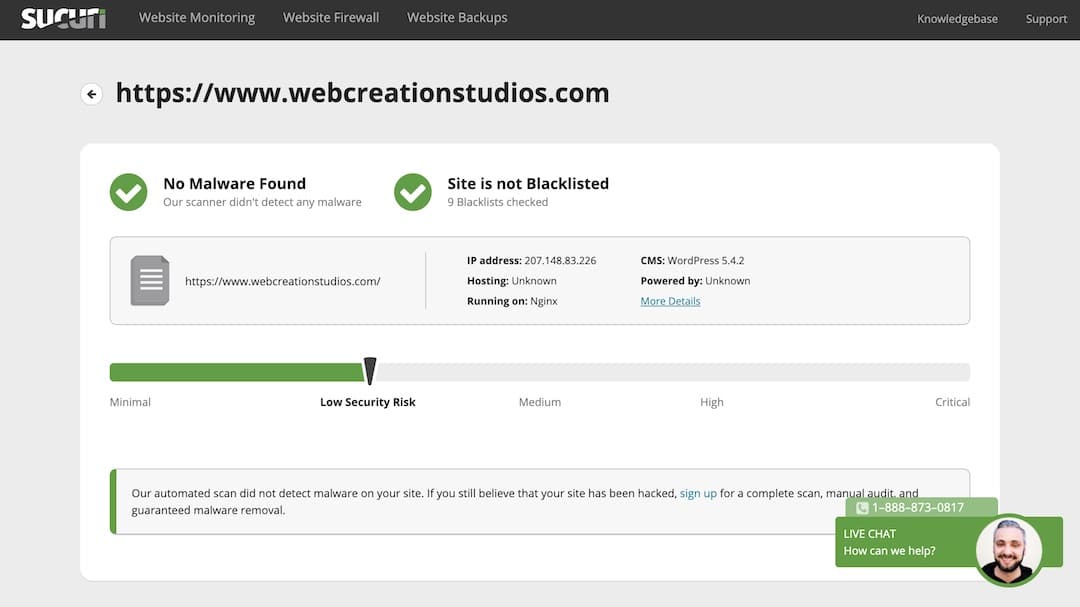The width and height of the screenshot is (1080, 607).
Task: Open Website Monitoring menu
Action: pyautogui.click(x=197, y=18)
